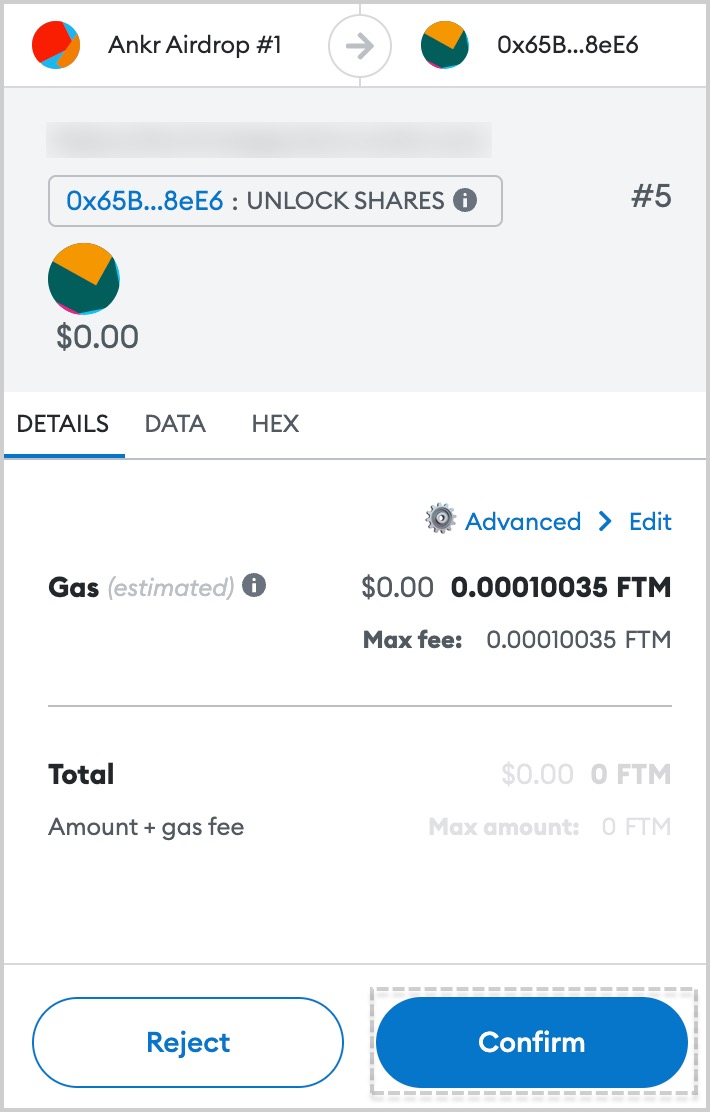Open the HEX tab

tap(275, 424)
